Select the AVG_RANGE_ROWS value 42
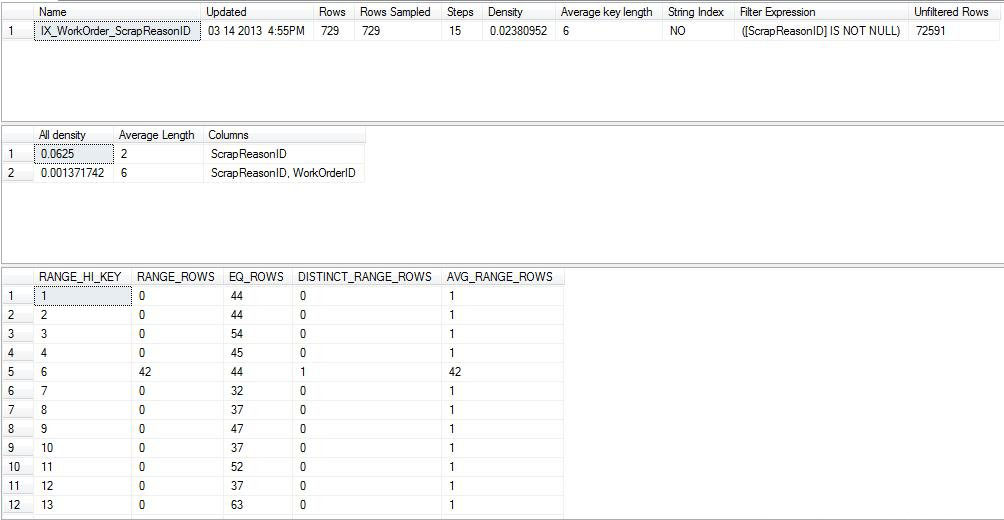The height and width of the screenshot is (520, 1004). pos(503,371)
